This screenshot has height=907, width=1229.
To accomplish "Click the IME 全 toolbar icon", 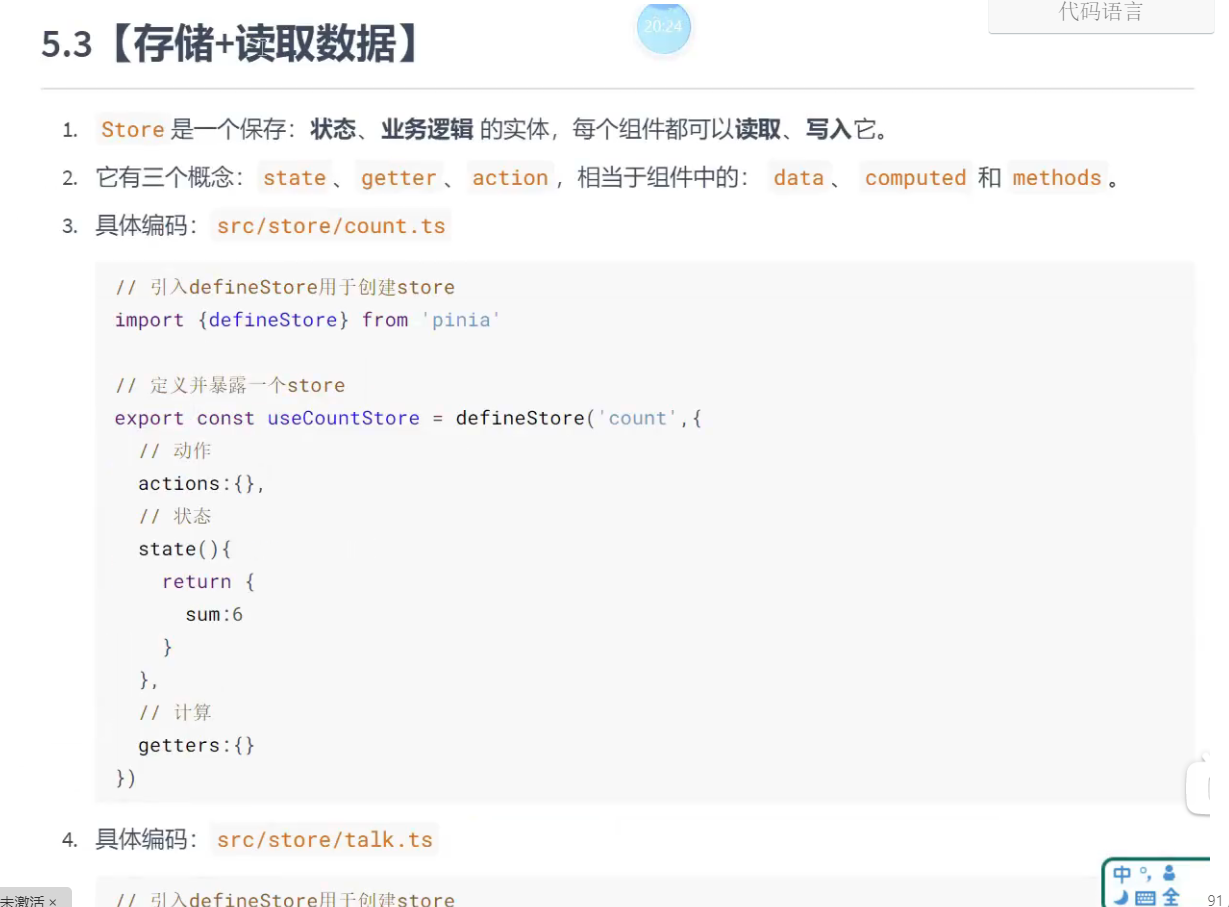I will pos(1170,897).
